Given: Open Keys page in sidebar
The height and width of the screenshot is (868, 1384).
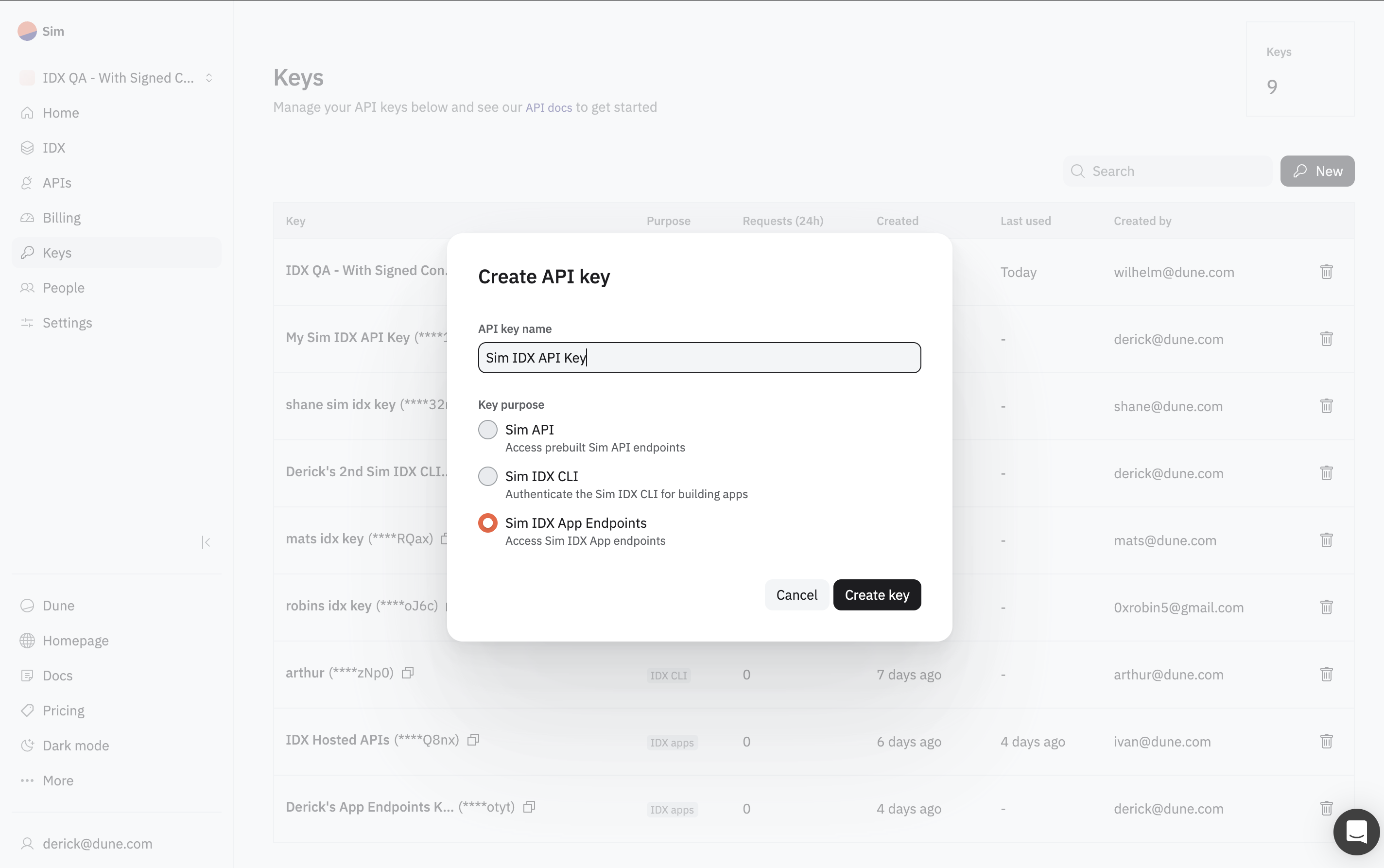Looking at the screenshot, I should (117, 253).
